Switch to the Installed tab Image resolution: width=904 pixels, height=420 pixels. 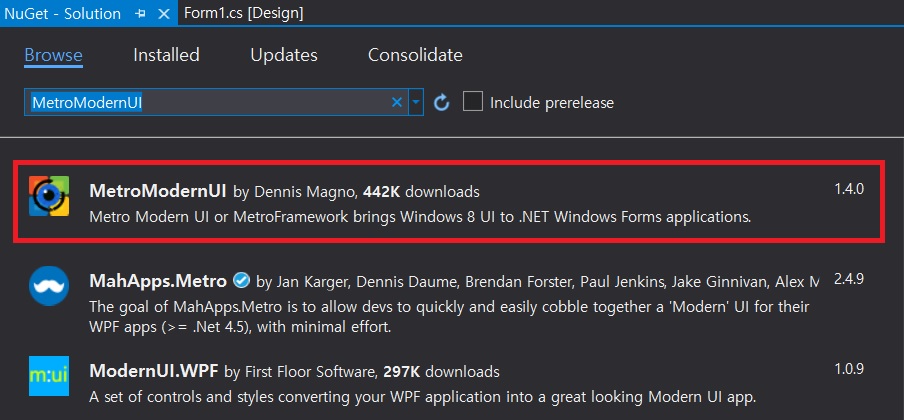166,55
